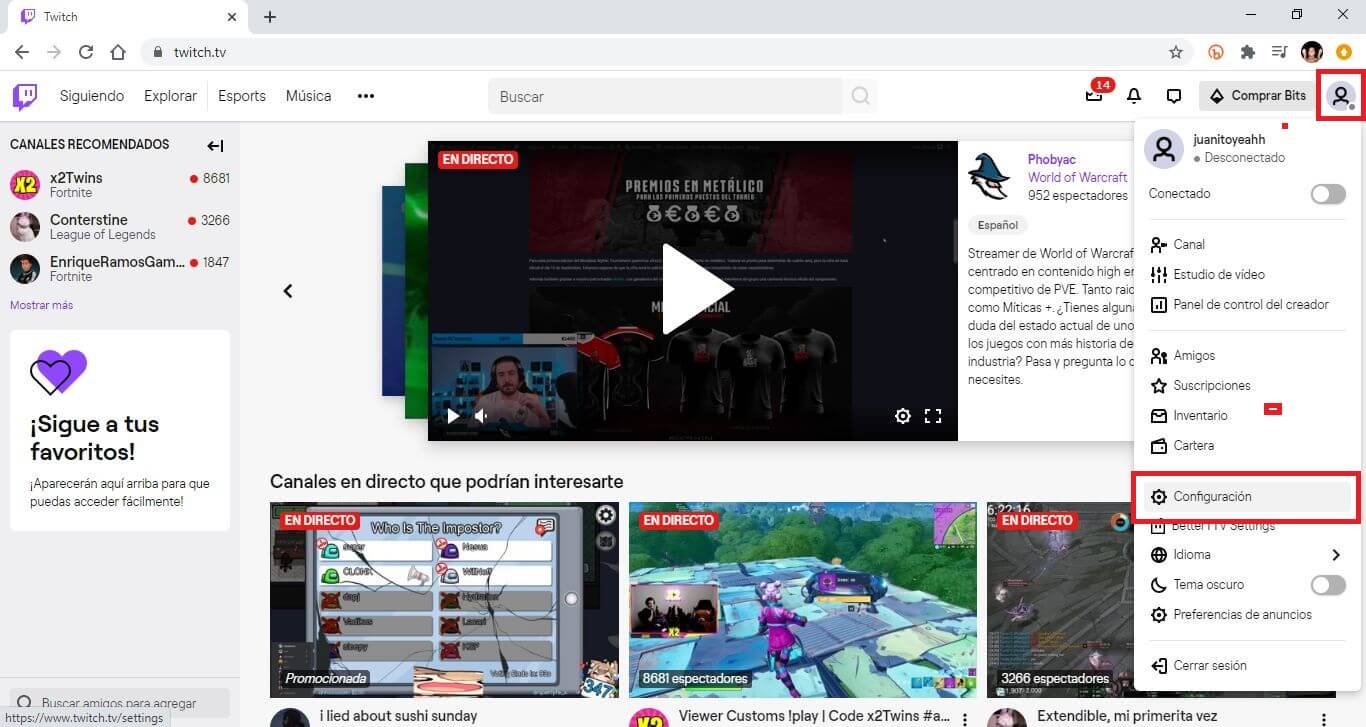Click EnriqueRamosGam channel avatar

[x=25, y=269]
